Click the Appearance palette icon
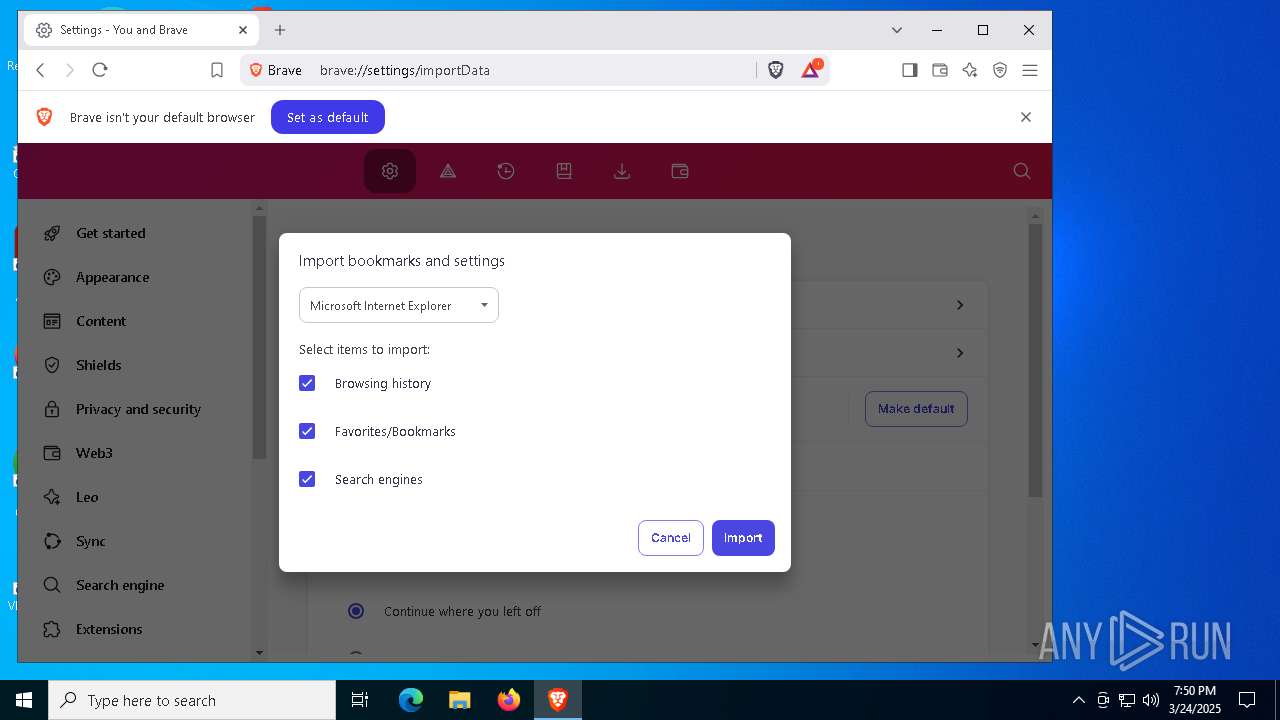This screenshot has width=1280, height=720. [53, 277]
